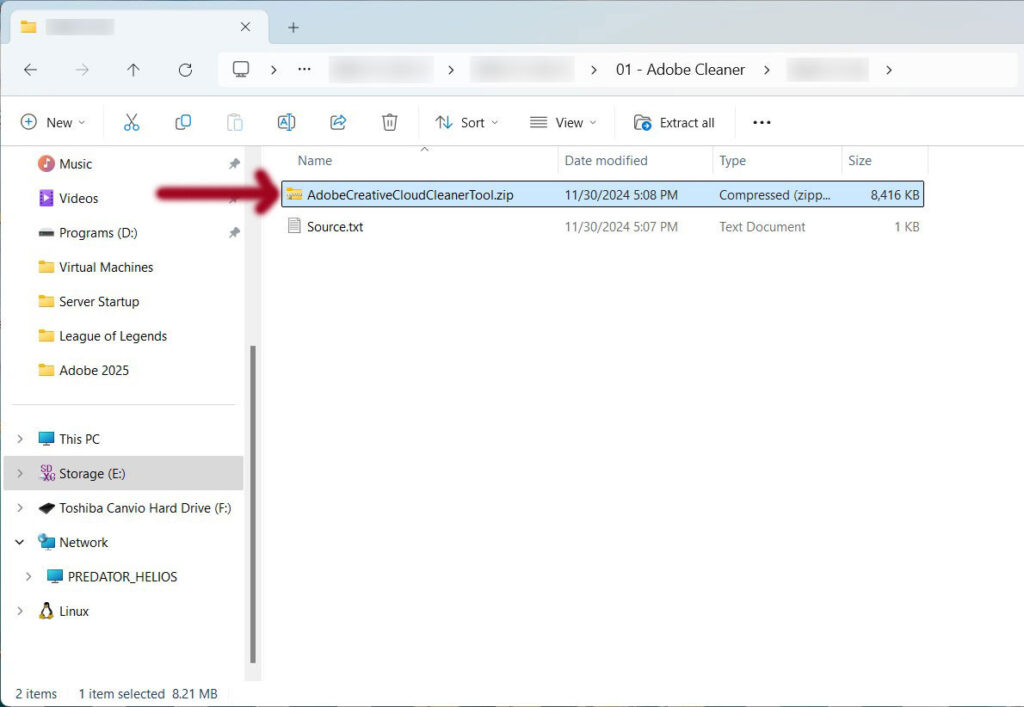Click the zip file icon of AdobeCreativeCloudCleanerTool
The image size is (1024, 707).
(x=294, y=195)
